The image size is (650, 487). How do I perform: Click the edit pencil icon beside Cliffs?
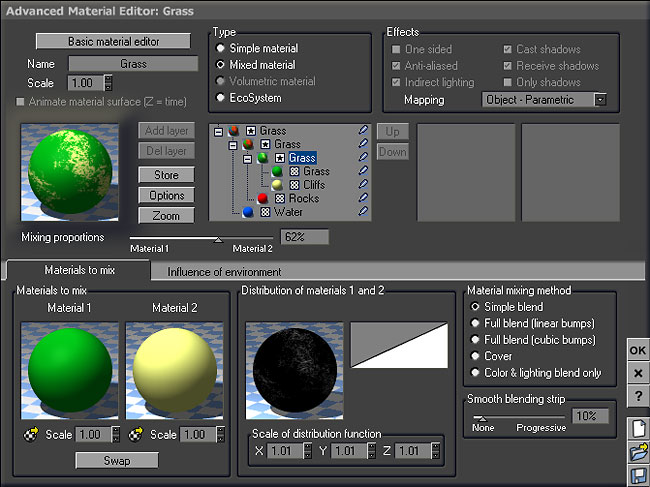[x=363, y=185]
